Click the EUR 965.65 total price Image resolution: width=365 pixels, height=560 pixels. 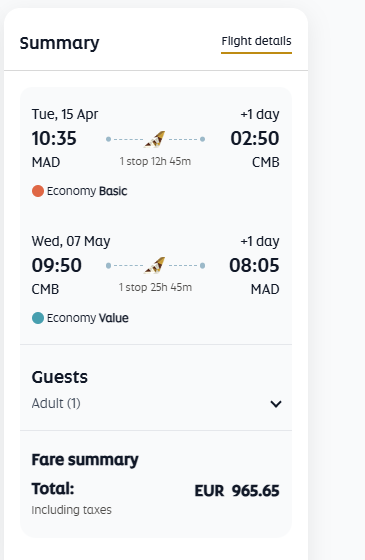237,491
